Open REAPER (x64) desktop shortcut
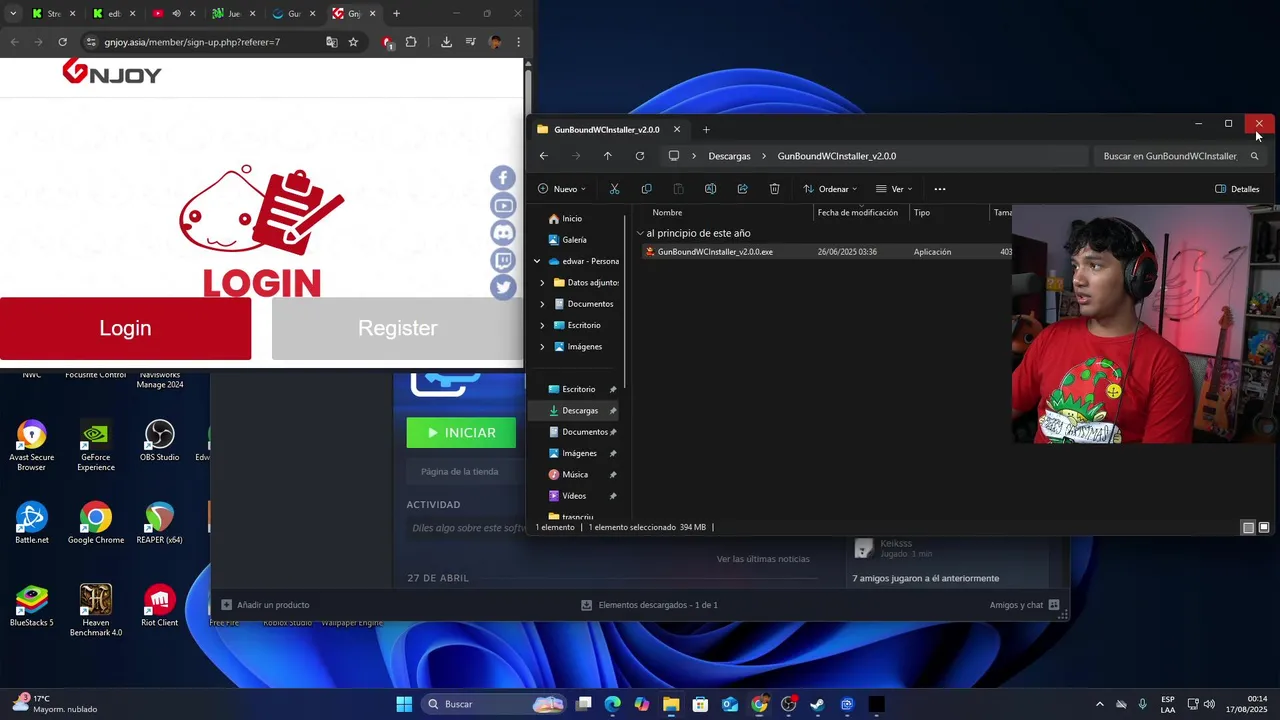 click(159, 524)
